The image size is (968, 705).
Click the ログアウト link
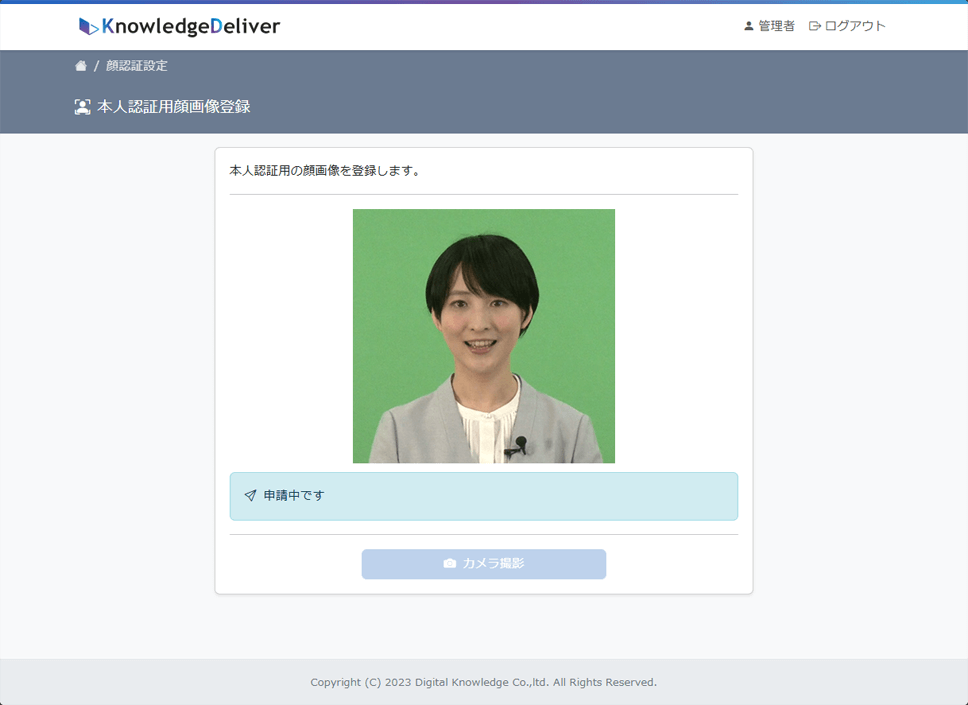(x=847, y=26)
